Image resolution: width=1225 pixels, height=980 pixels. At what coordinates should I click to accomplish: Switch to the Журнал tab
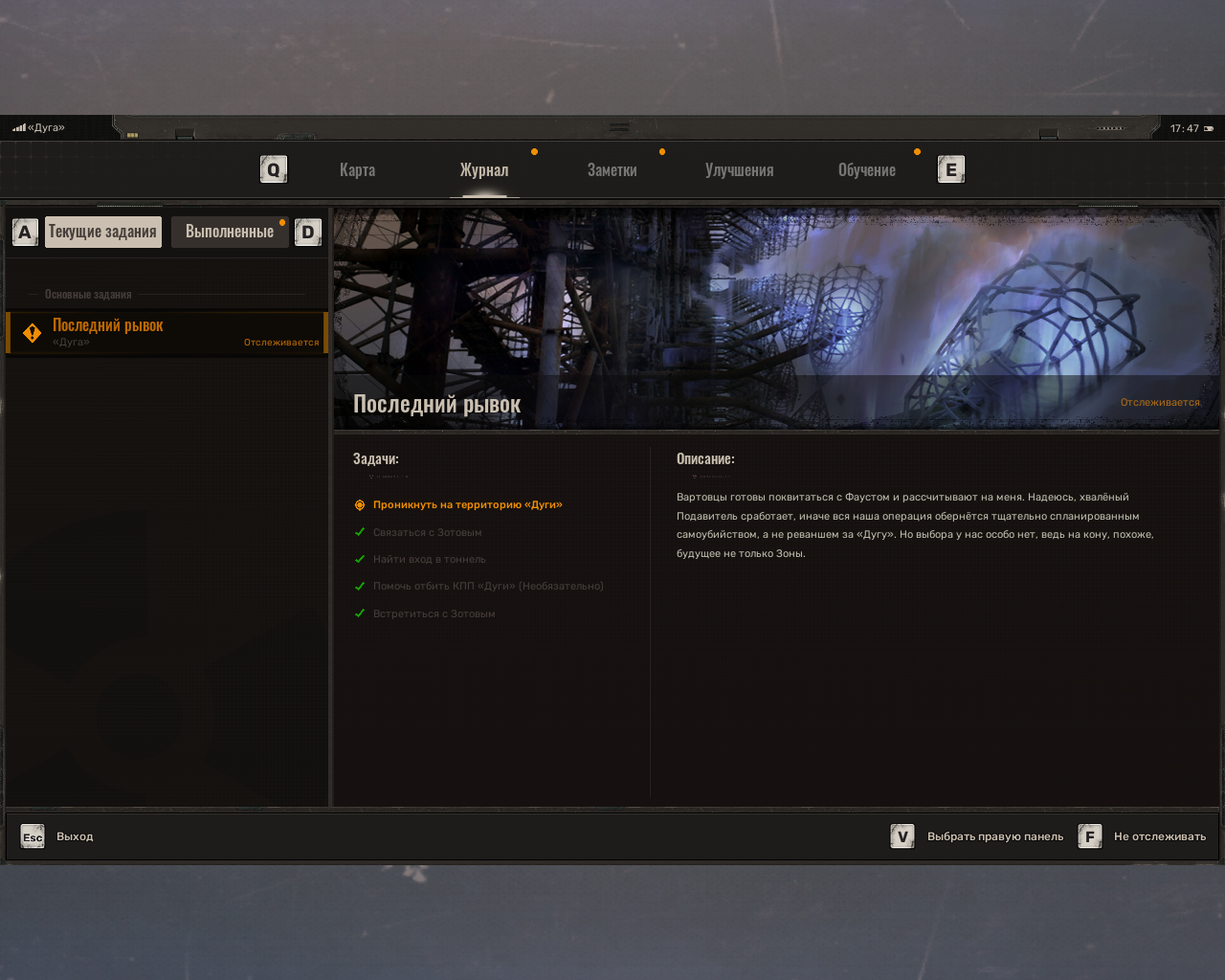pyautogui.click(x=484, y=170)
